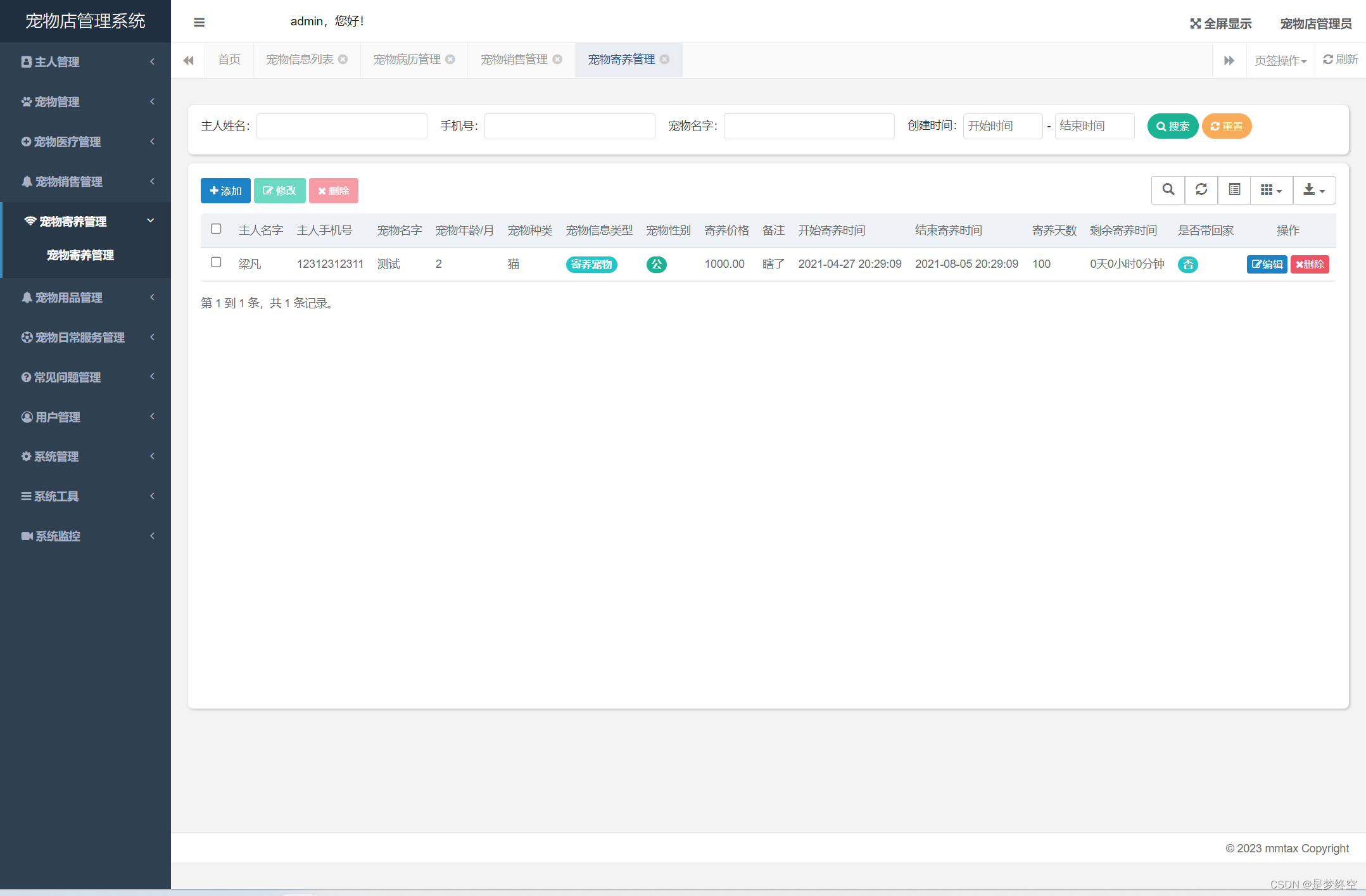Open the 页签操作 dropdown

tap(1280, 61)
